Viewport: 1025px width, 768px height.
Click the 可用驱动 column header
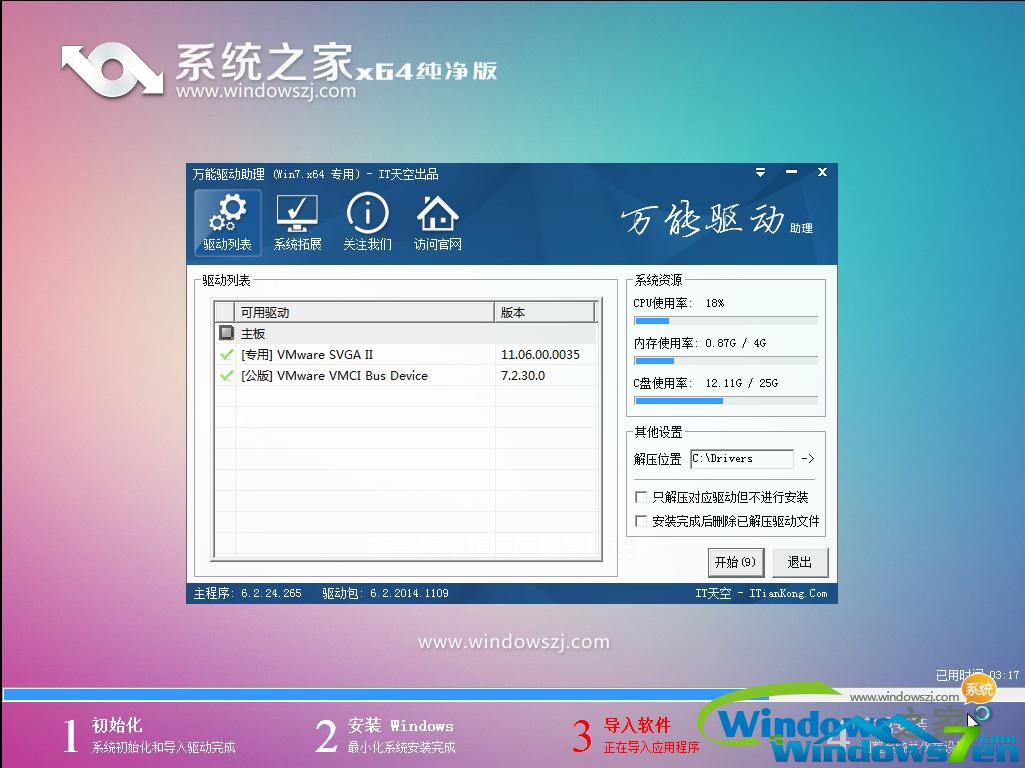point(365,312)
